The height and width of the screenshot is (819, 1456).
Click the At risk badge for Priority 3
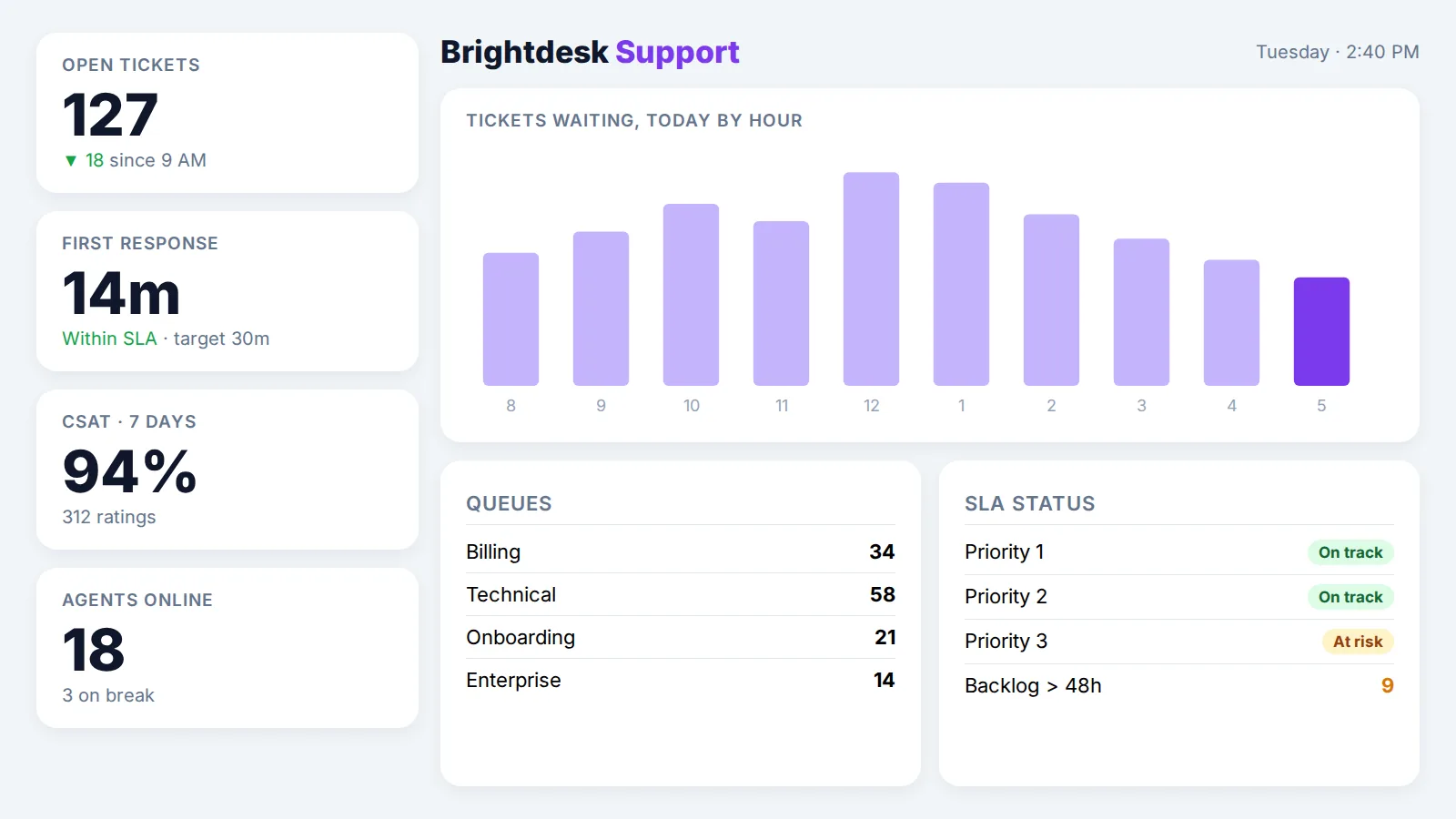click(x=1358, y=642)
